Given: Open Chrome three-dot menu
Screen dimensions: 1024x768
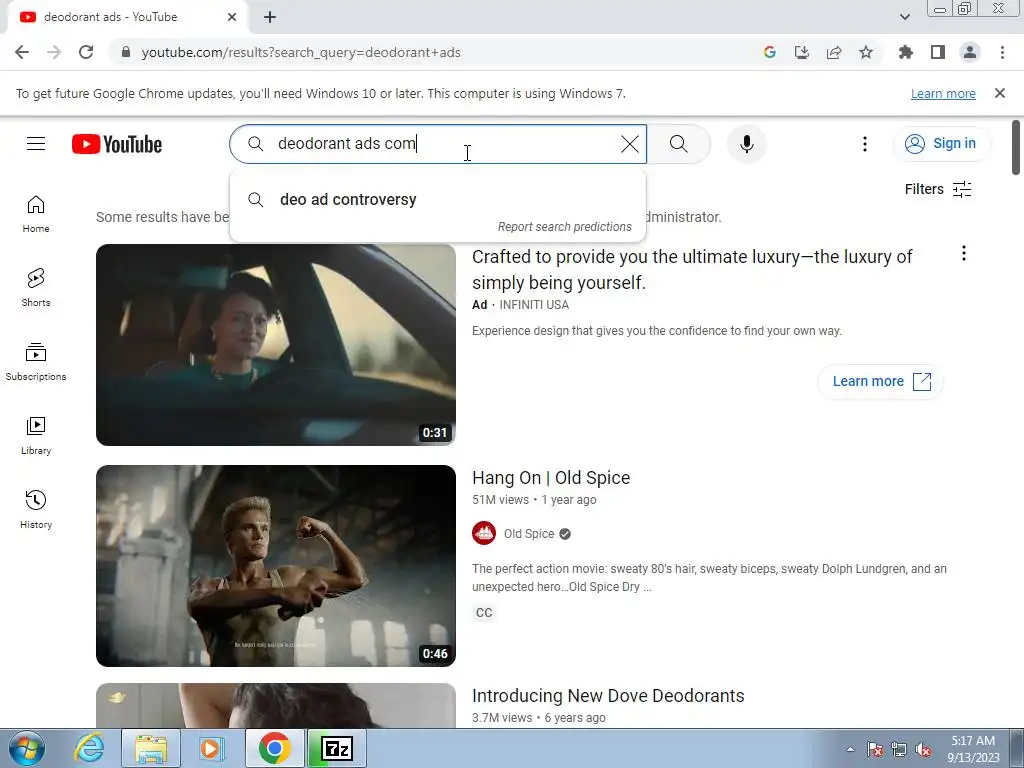Looking at the screenshot, I should pos(1002,52).
